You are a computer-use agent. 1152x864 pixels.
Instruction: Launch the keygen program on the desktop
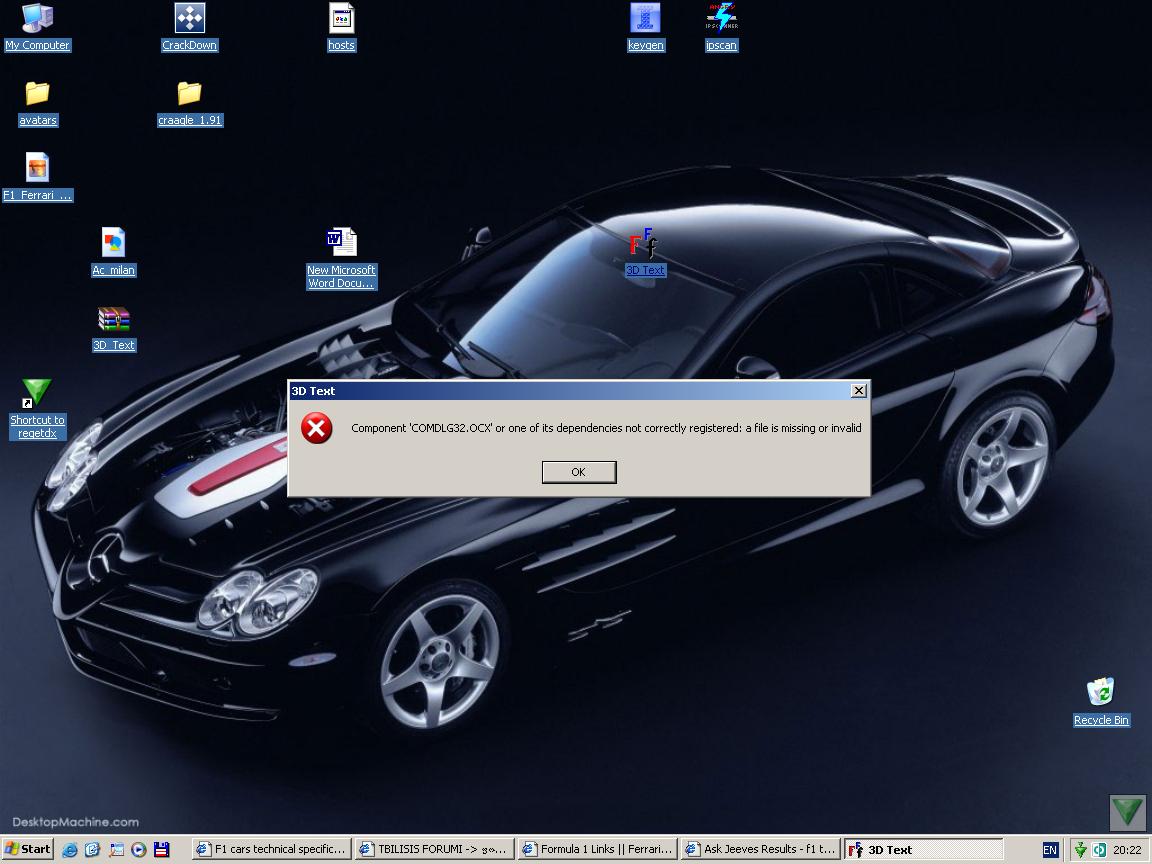[x=645, y=18]
